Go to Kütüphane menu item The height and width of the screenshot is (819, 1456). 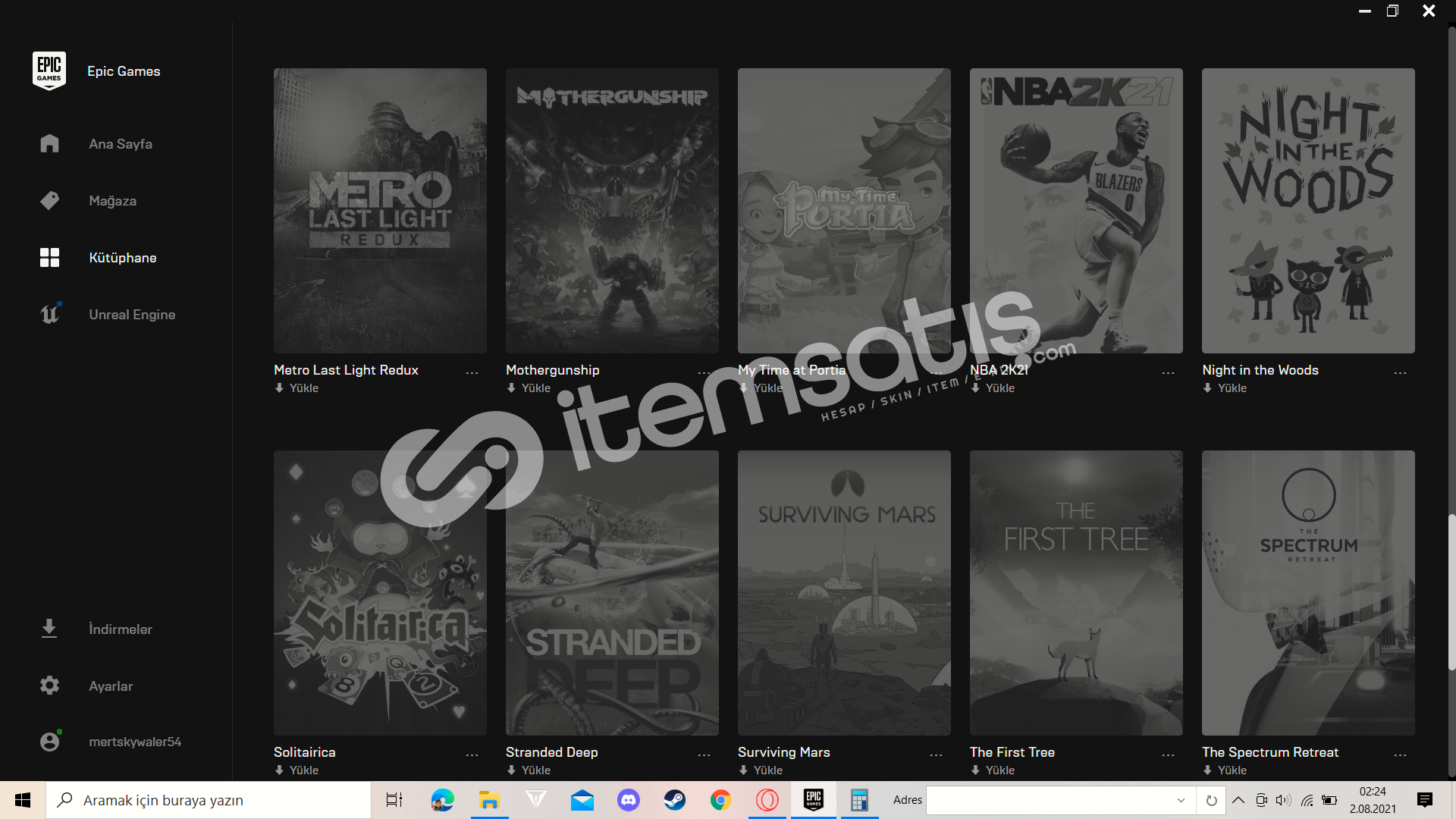click(123, 258)
